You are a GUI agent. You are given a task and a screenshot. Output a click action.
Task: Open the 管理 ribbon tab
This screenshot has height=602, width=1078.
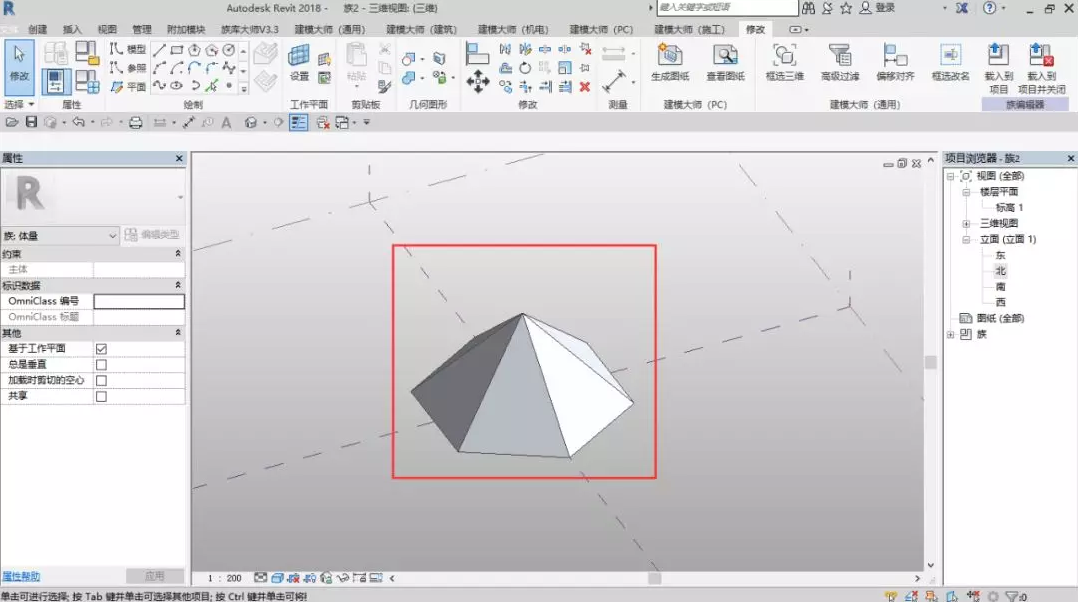(x=142, y=30)
